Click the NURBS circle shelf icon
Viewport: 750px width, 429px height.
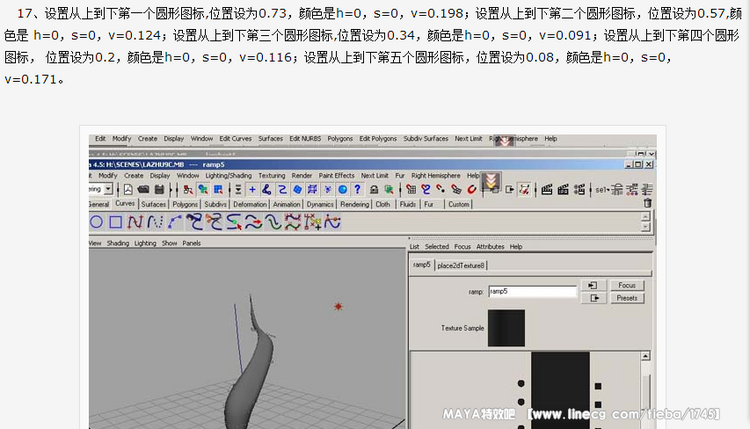[x=98, y=221]
